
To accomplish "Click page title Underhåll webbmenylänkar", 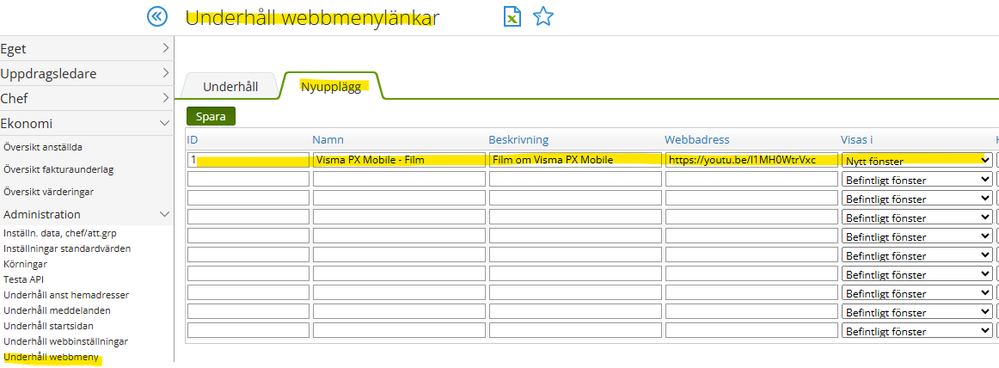I will (312, 18).
